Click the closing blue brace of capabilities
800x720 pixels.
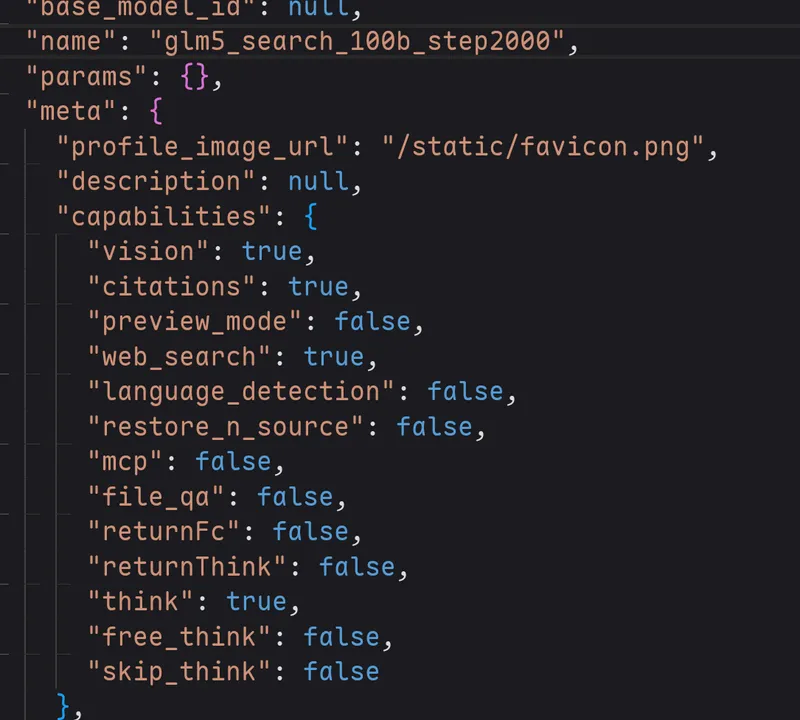[x=63, y=706]
